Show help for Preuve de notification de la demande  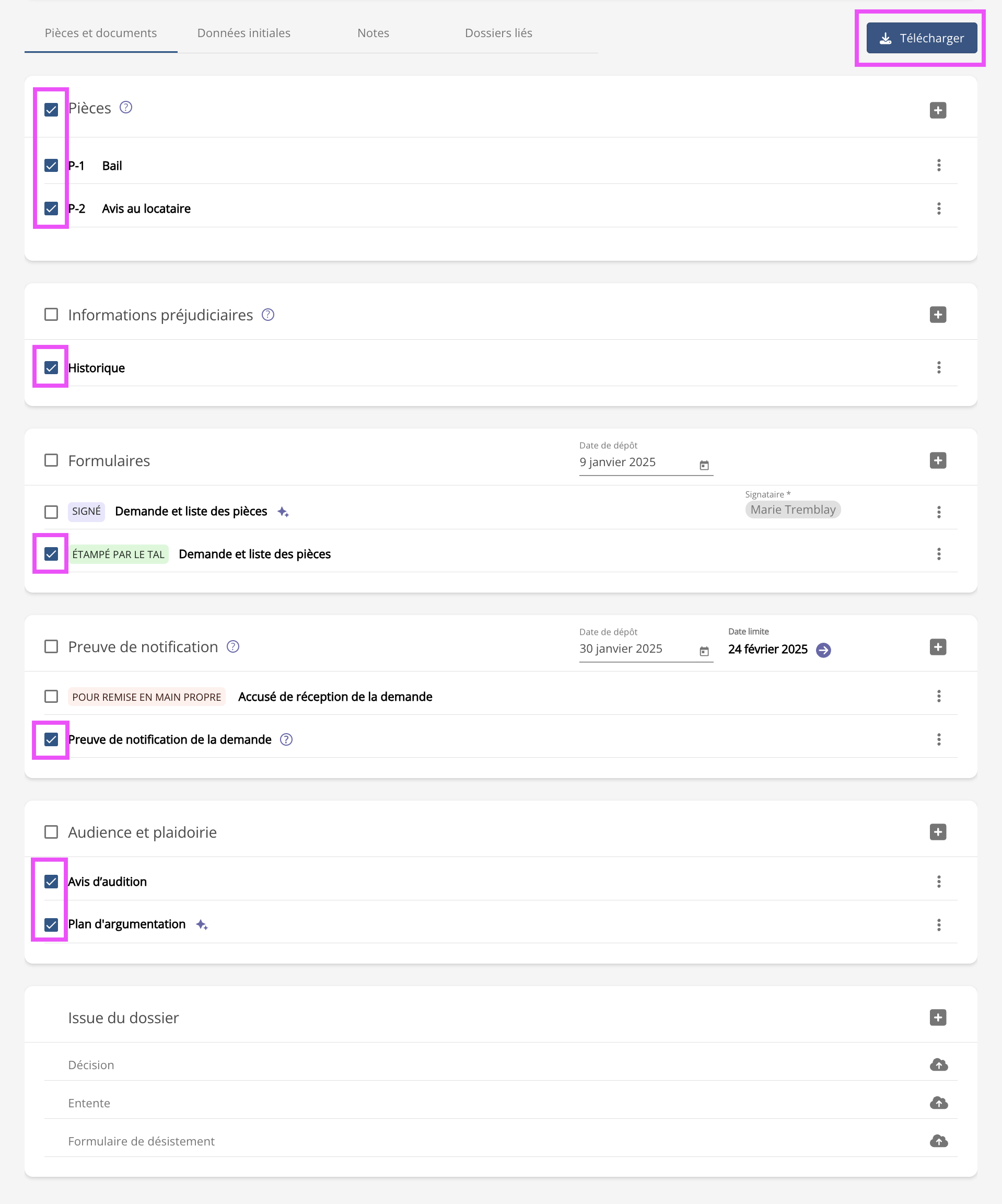tap(286, 739)
